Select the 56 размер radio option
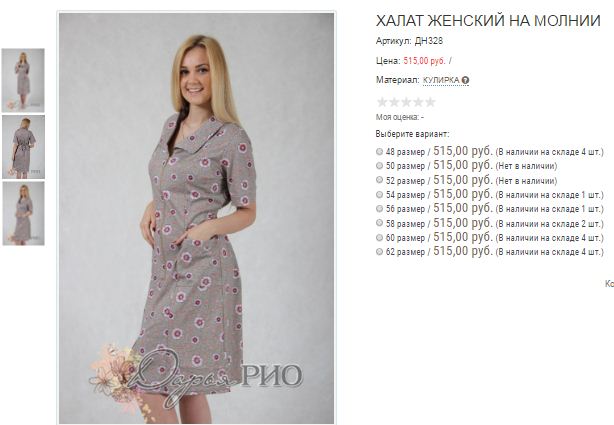Image resolution: width=614 pixels, height=425 pixels. (x=379, y=208)
